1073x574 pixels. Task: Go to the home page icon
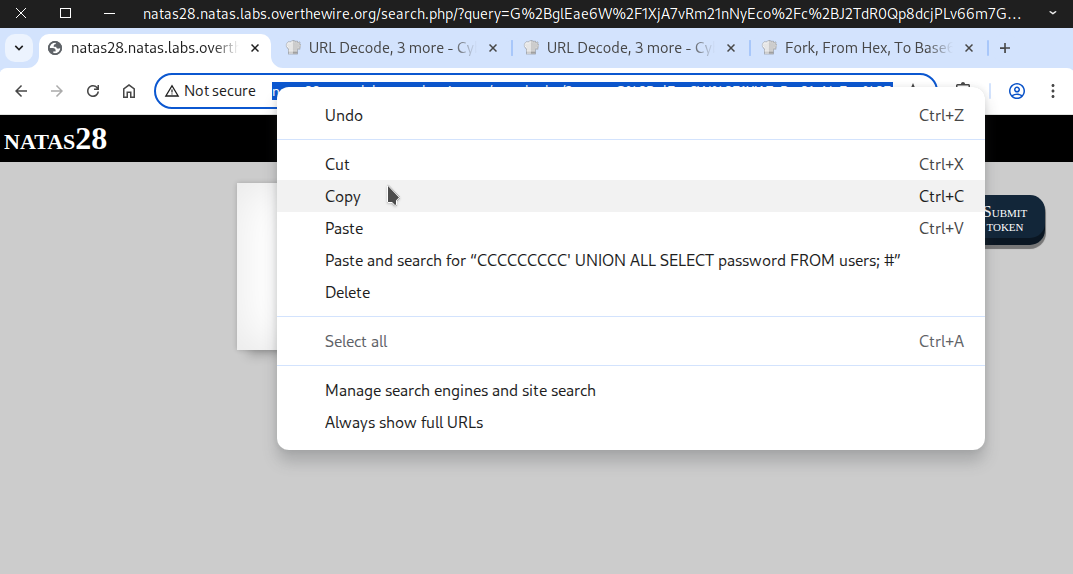pyautogui.click(x=129, y=91)
